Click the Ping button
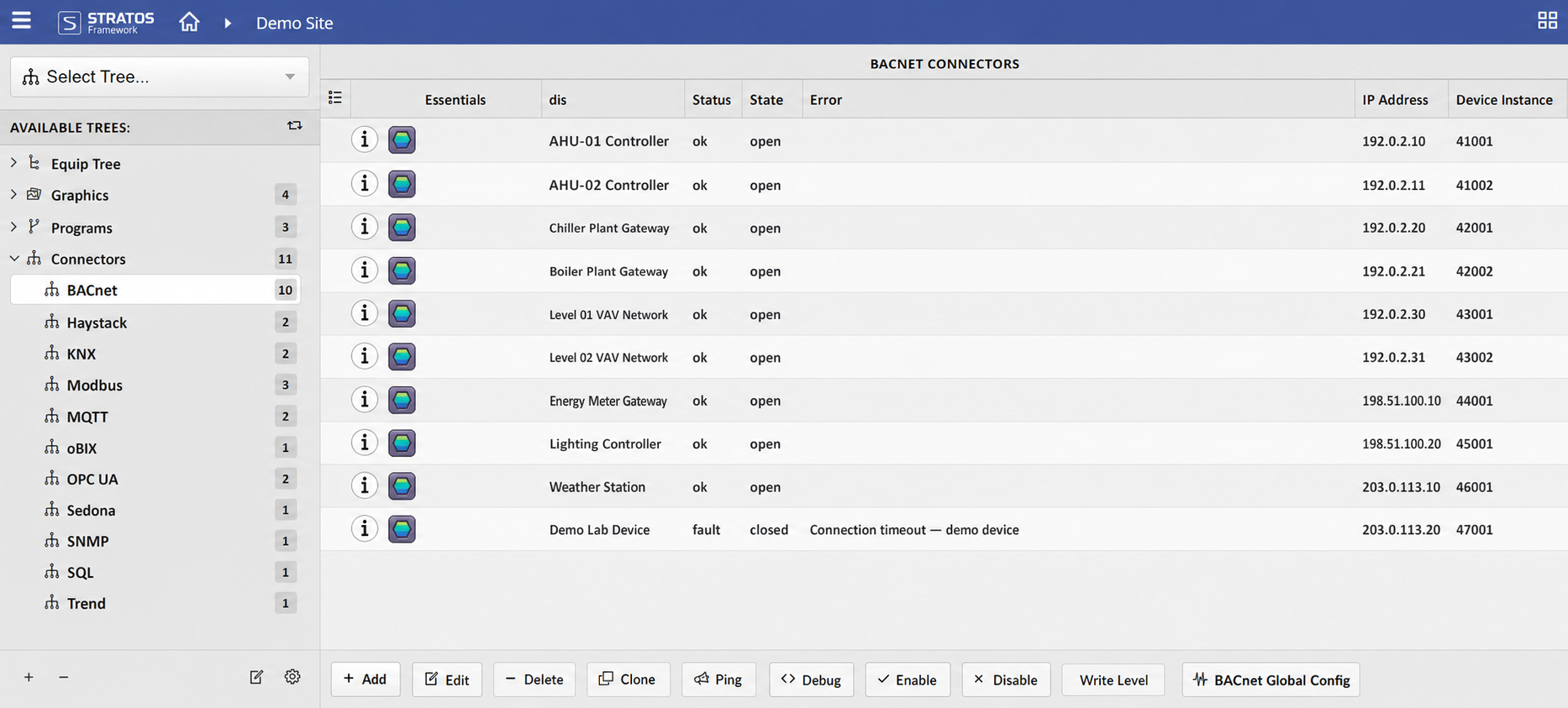The width and height of the screenshot is (1568, 708). tap(718, 679)
